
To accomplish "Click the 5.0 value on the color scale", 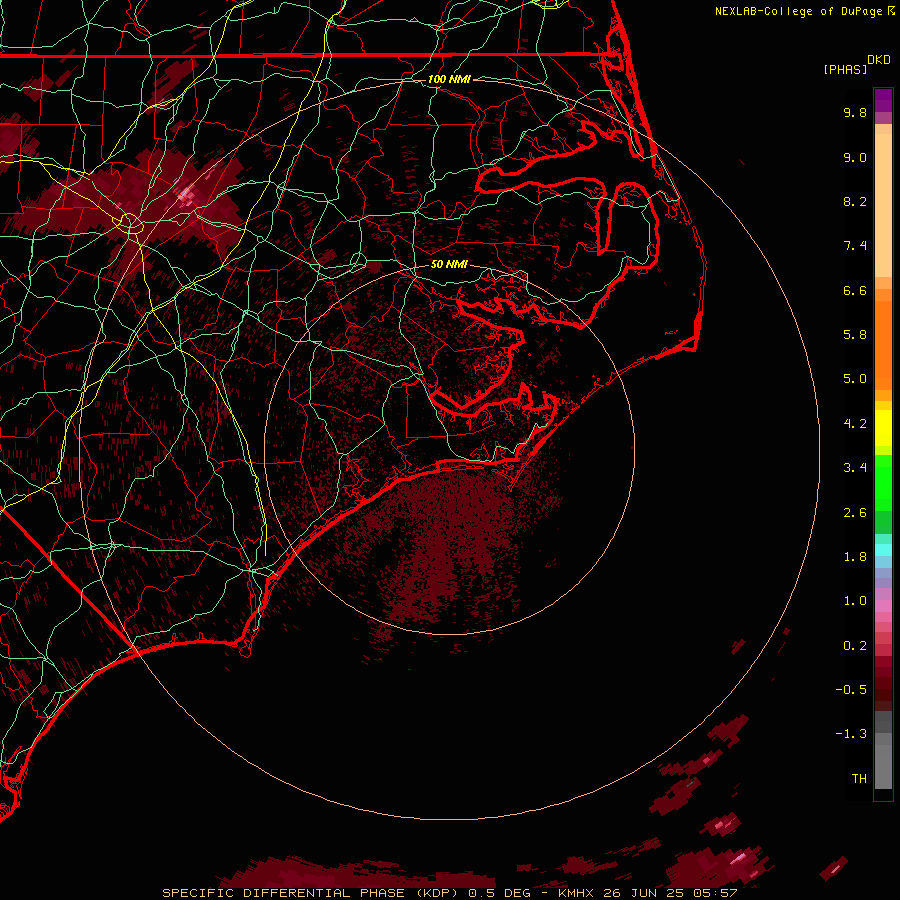I will [x=855, y=379].
